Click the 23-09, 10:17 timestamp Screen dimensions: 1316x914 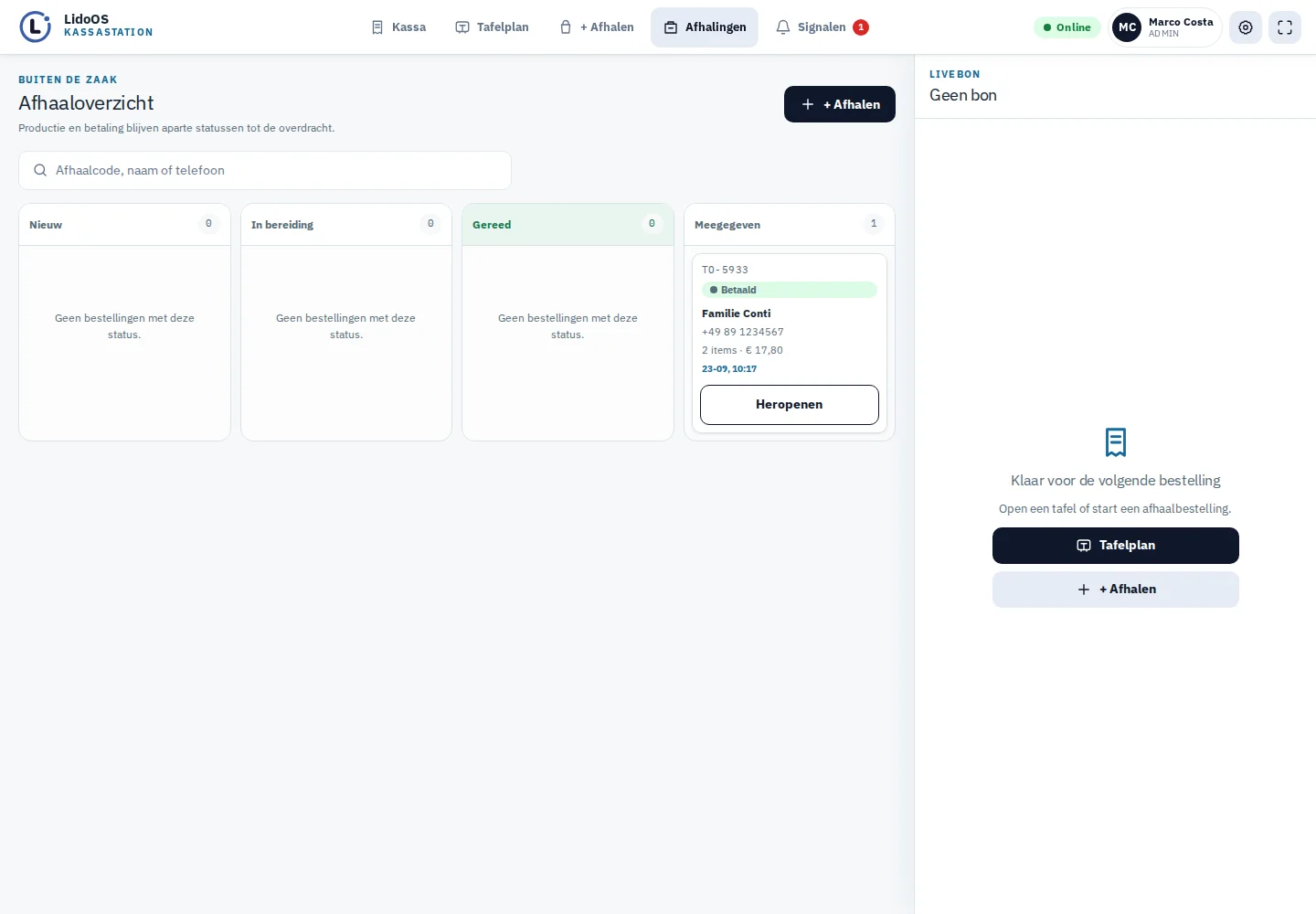[x=729, y=369]
